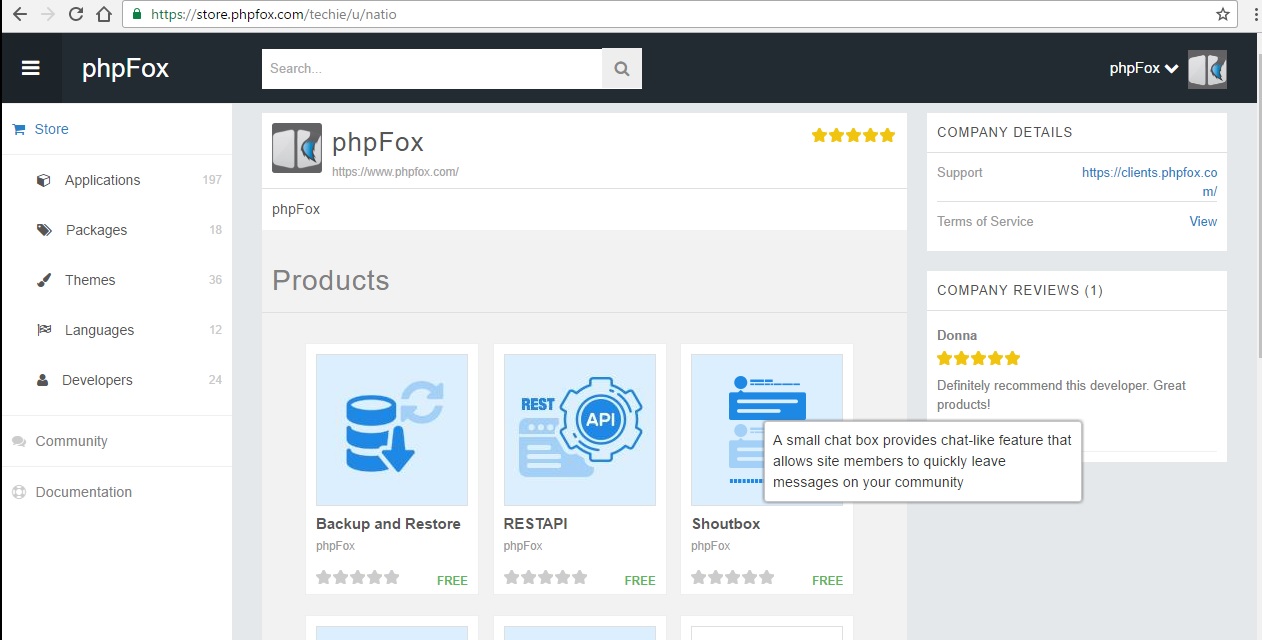Open the hamburger menu icon
Image resolution: width=1262 pixels, height=640 pixels.
31,68
